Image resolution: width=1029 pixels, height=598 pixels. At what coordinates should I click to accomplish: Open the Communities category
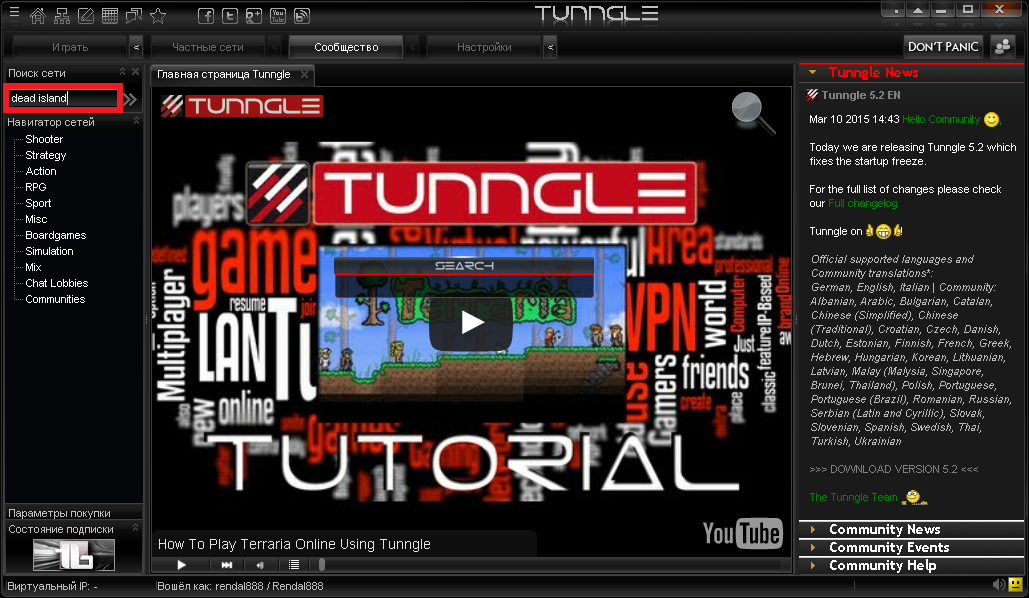pos(55,299)
